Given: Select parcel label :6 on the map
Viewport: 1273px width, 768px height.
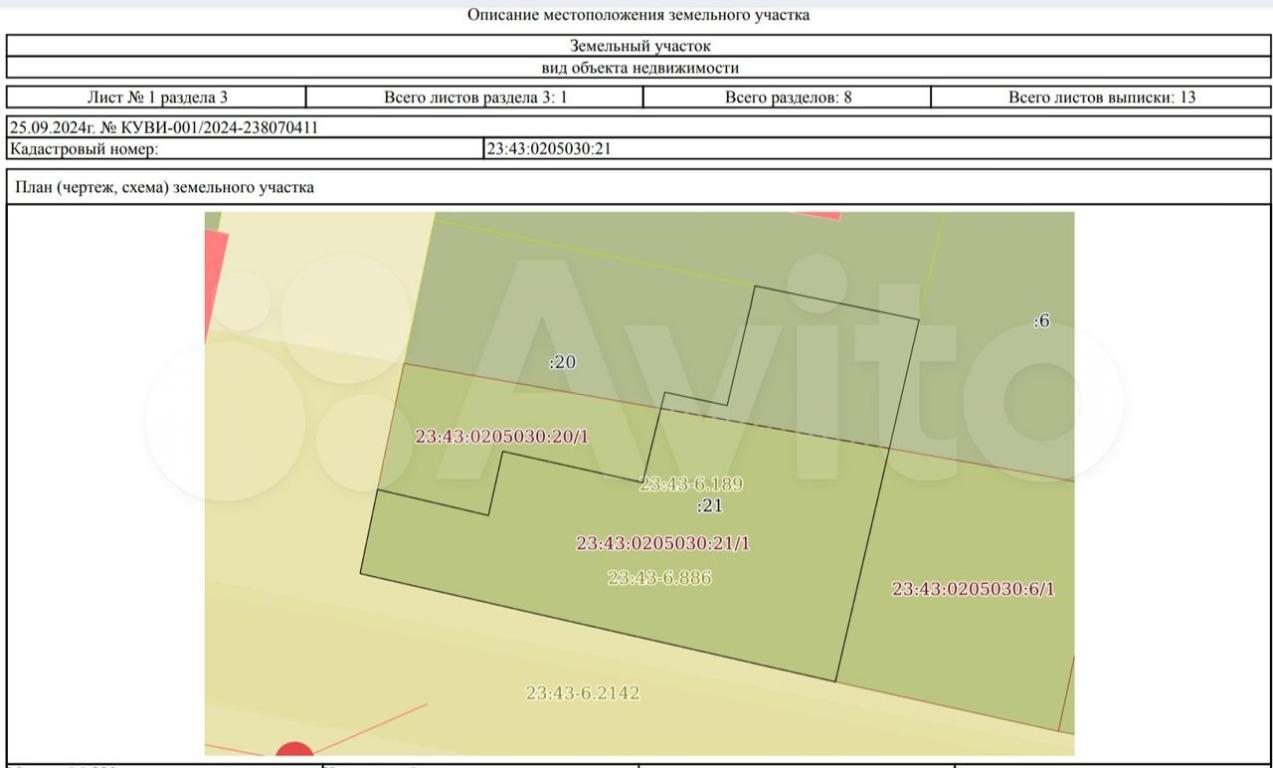Looking at the screenshot, I should click(x=1040, y=321).
